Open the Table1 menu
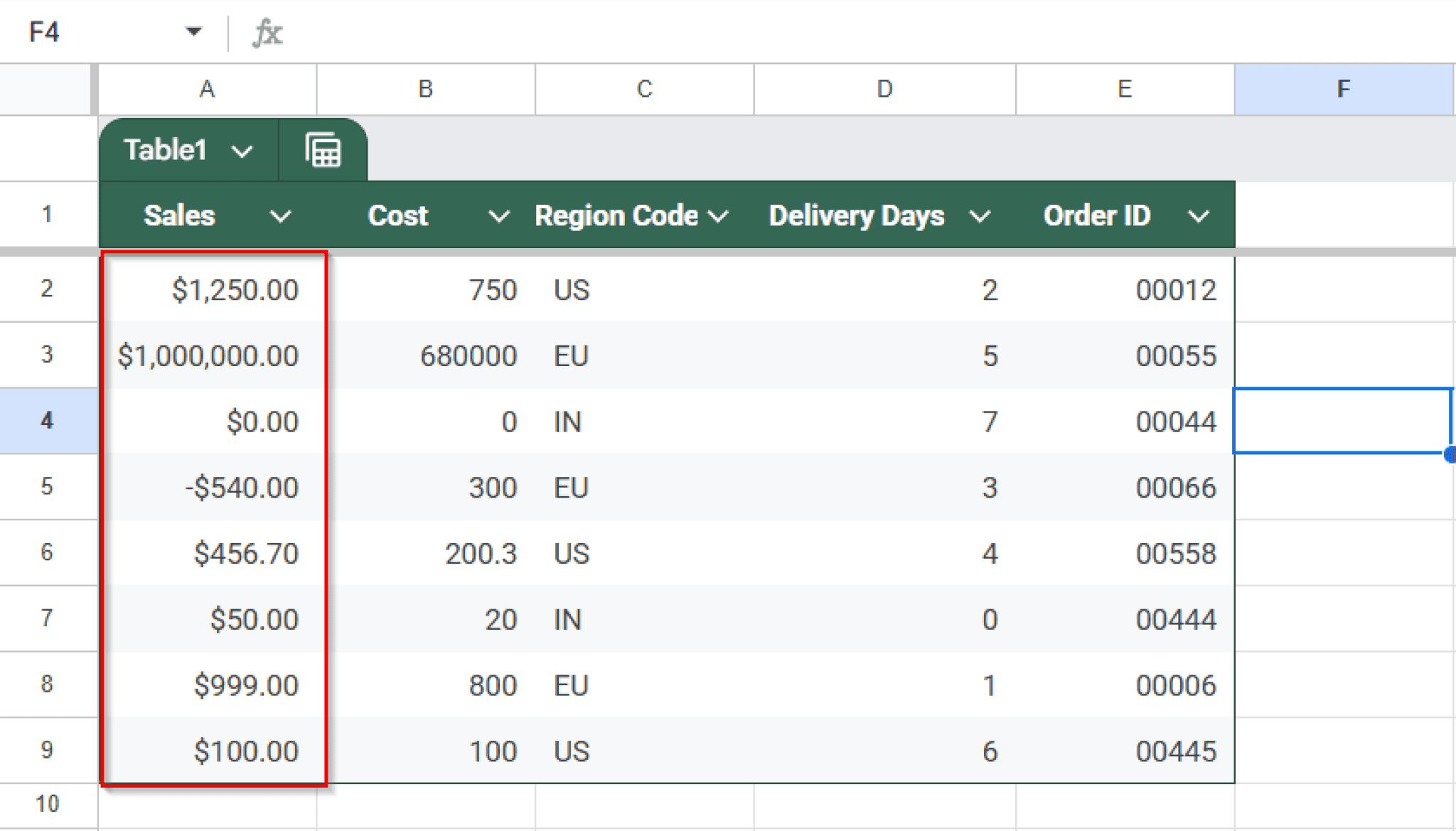 [x=186, y=149]
